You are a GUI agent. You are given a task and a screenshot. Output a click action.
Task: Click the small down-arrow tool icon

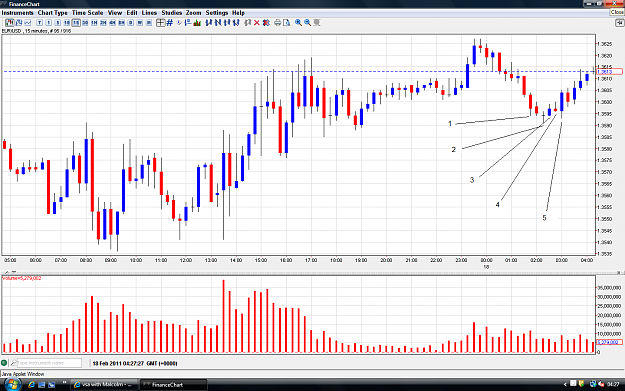[x=179, y=23]
